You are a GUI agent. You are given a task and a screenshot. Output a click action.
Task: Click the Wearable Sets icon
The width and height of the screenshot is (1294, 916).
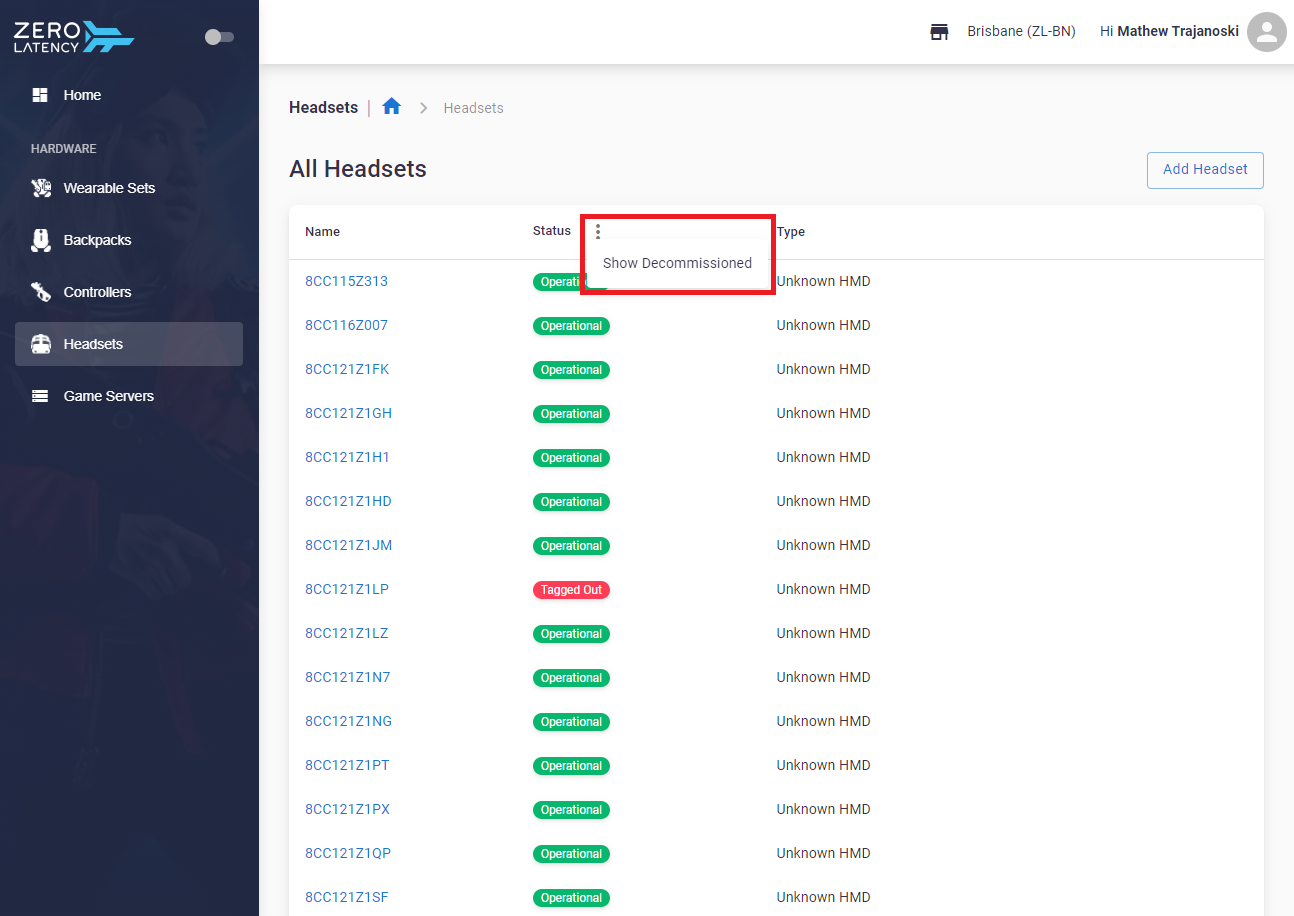point(40,188)
